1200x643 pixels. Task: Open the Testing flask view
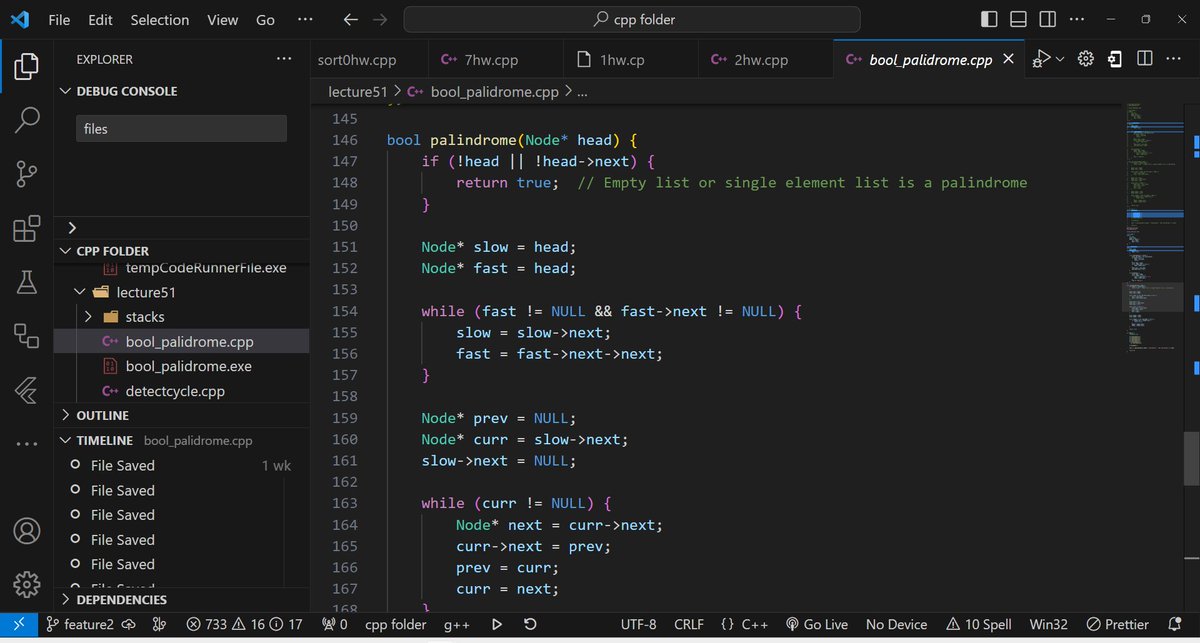(27, 282)
